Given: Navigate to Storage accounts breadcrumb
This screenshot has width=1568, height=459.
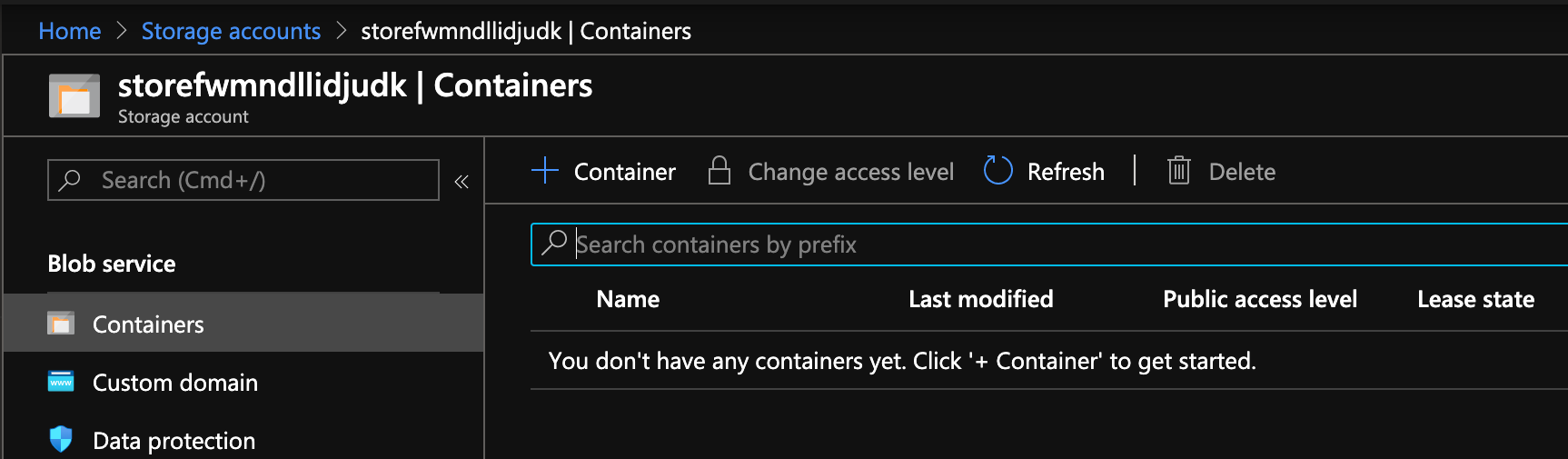Looking at the screenshot, I should pyautogui.click(x=231, y=31).
